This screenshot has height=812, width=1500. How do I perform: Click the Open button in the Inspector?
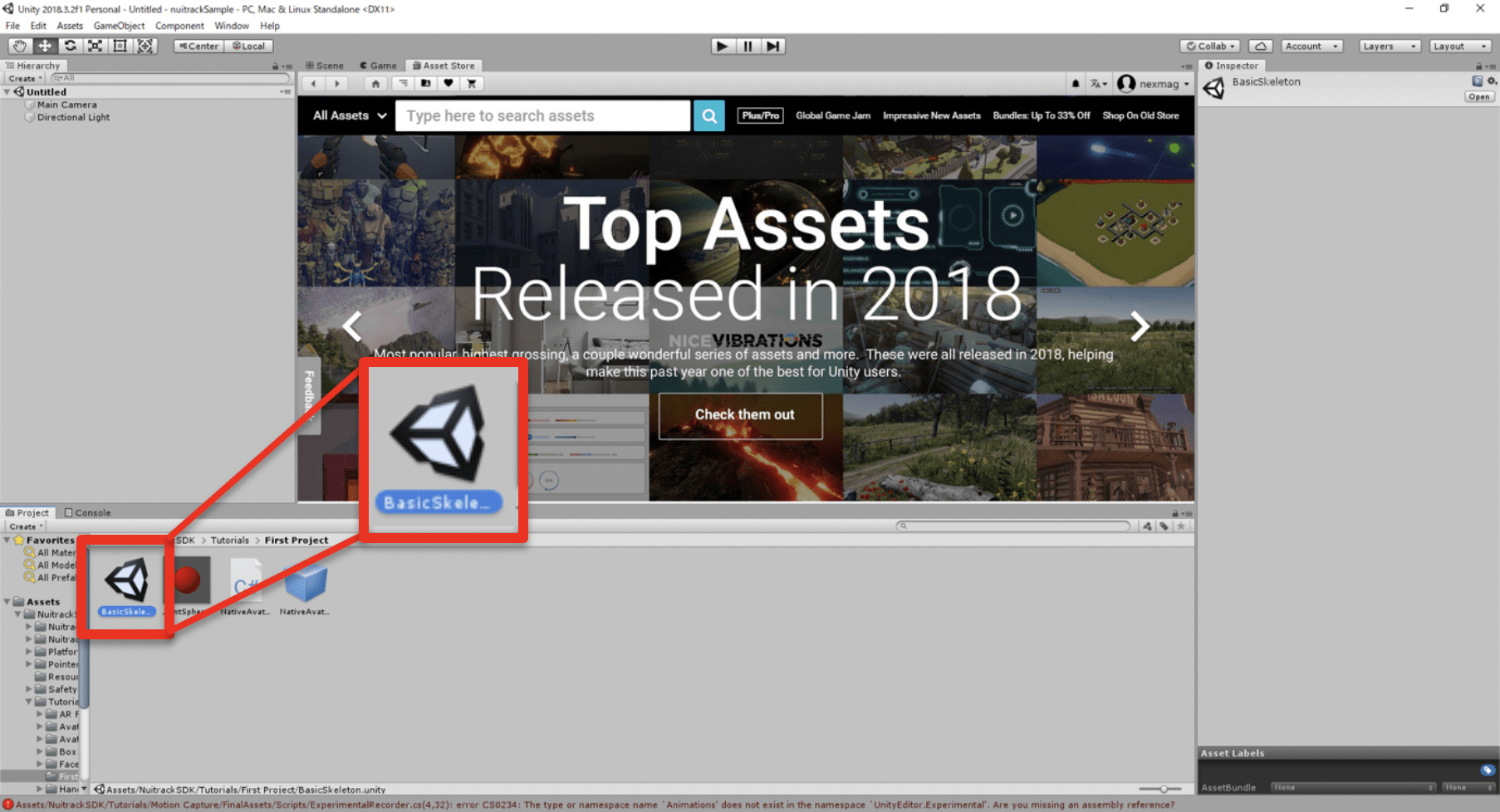(1478, 97)
